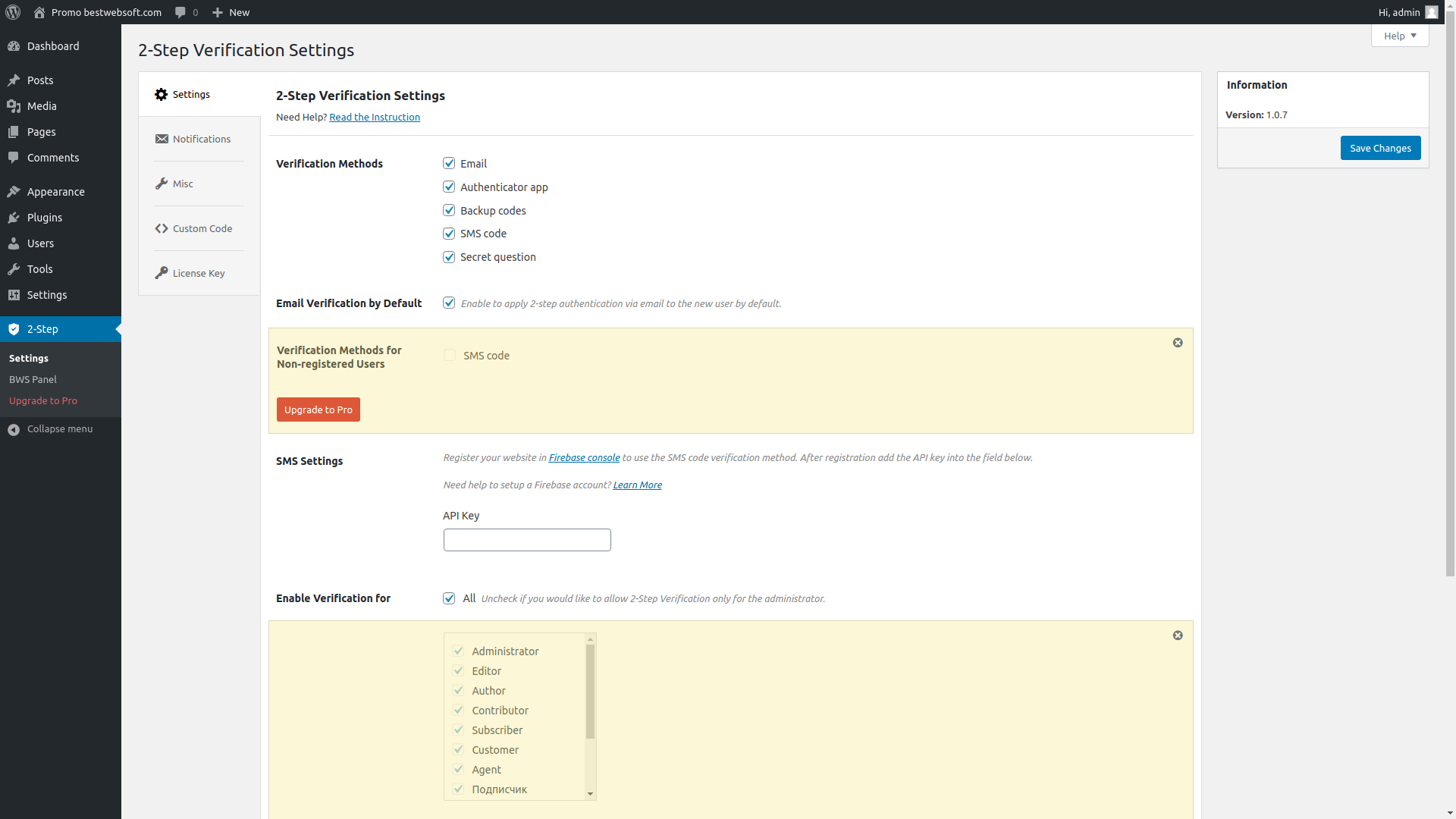Open the Misc tab
The width and height of the screenshot is (1456, 819).
199,184
